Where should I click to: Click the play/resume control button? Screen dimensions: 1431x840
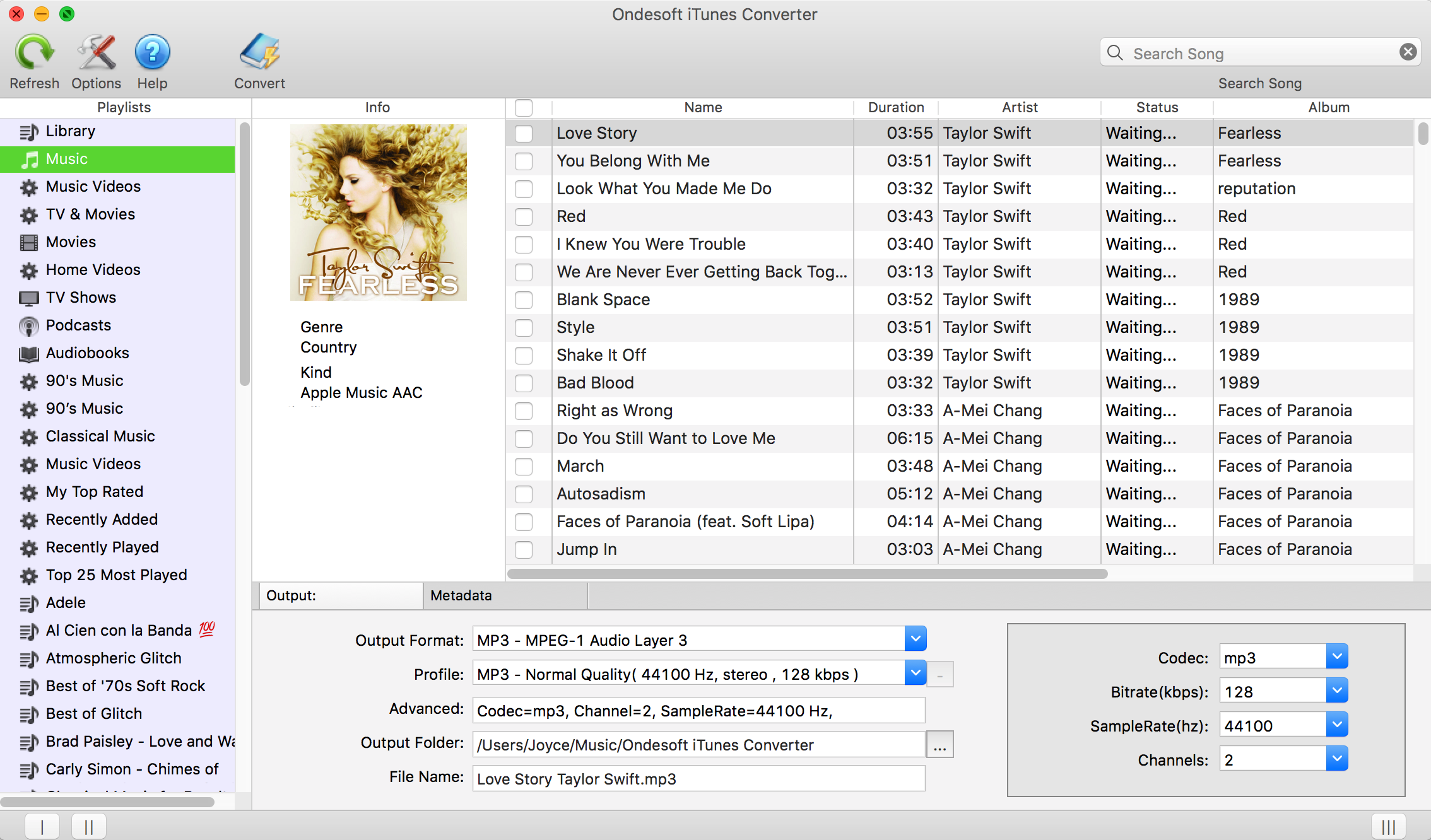pos(42,822)
